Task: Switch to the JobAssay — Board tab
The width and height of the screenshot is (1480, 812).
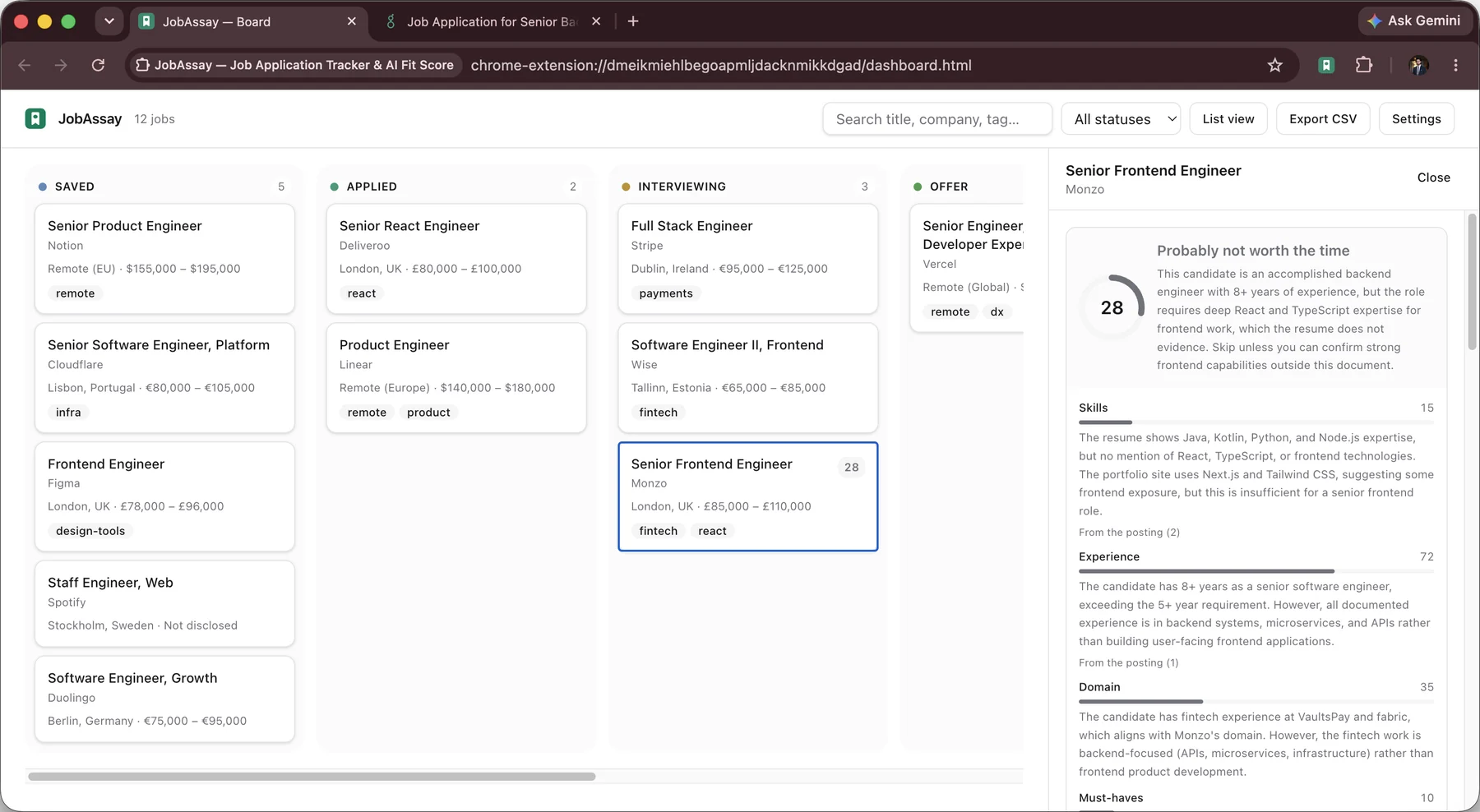Action: tap(247, 21)
